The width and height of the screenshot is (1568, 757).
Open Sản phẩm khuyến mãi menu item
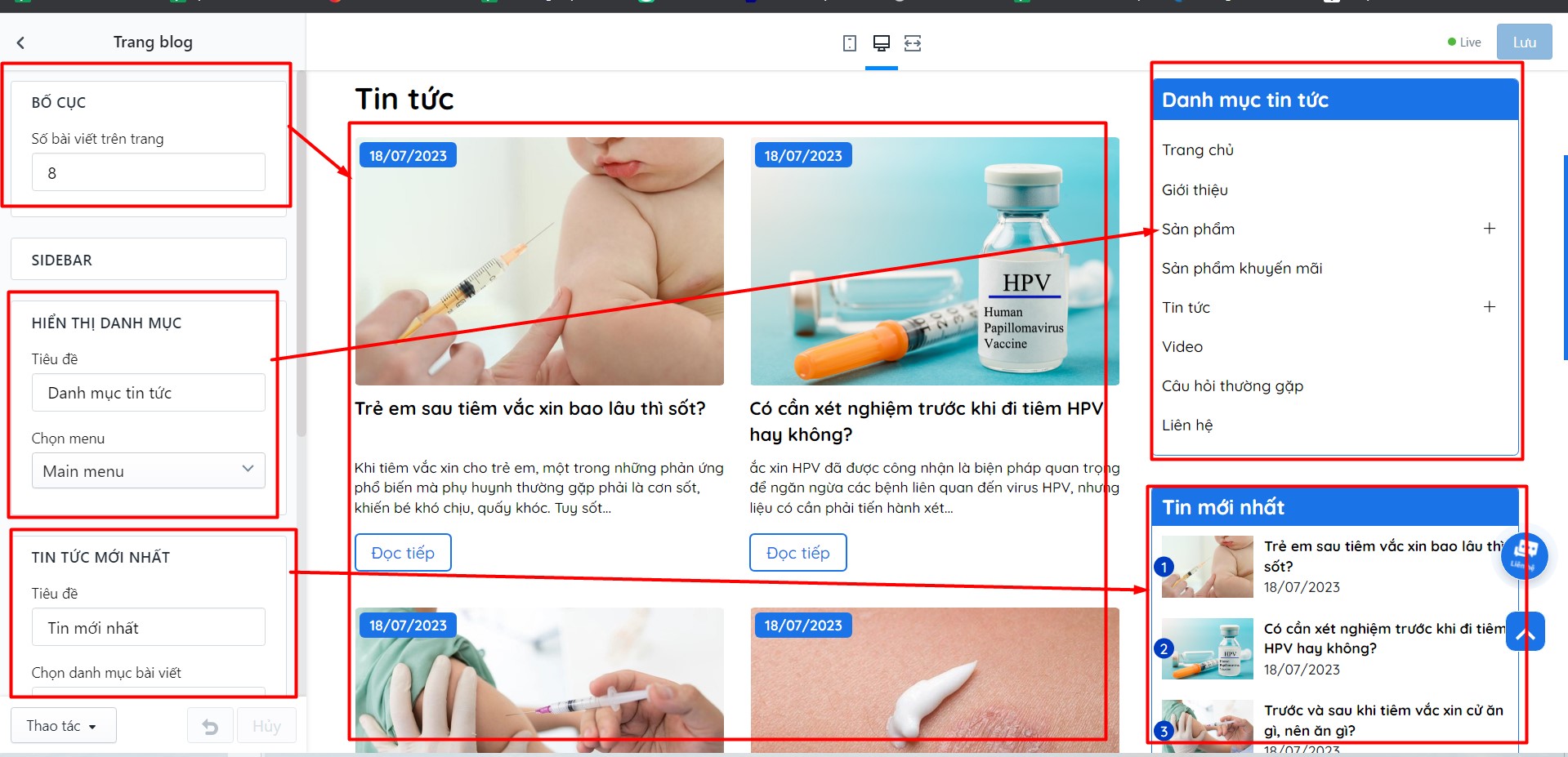1242,268
